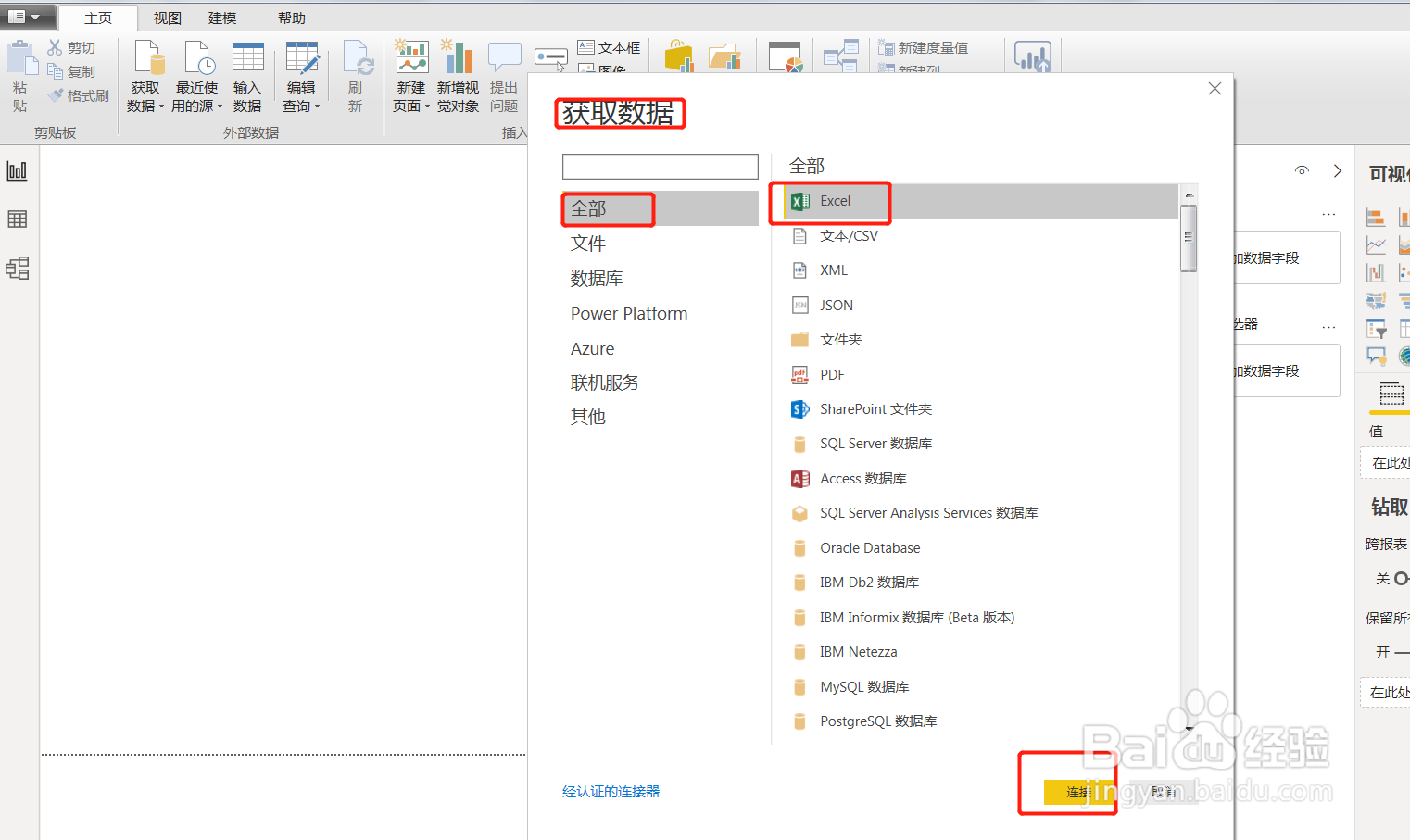Viewport: 1410px width, 840px height.
Task: Switch to Model relationships view in sidebar
Action: [x=17, y=269]
